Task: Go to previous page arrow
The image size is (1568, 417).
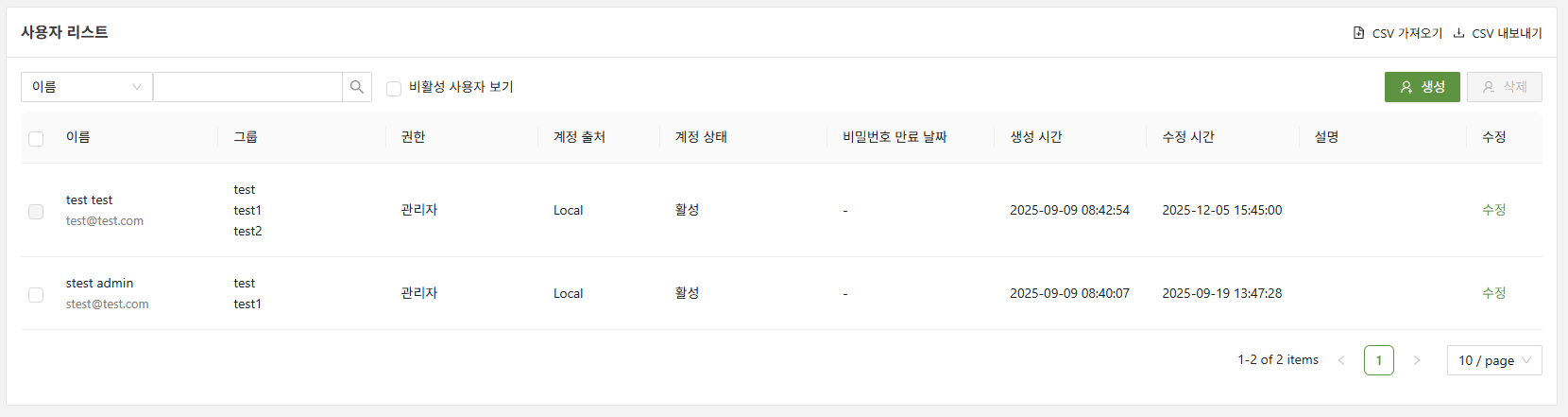Action: coord(1341,360)
